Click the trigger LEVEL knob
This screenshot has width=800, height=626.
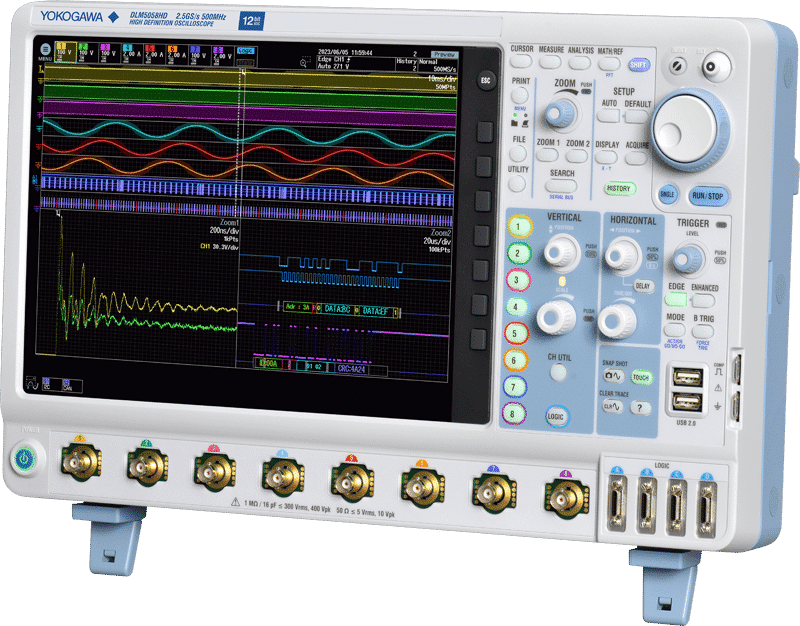click(685, 260)
